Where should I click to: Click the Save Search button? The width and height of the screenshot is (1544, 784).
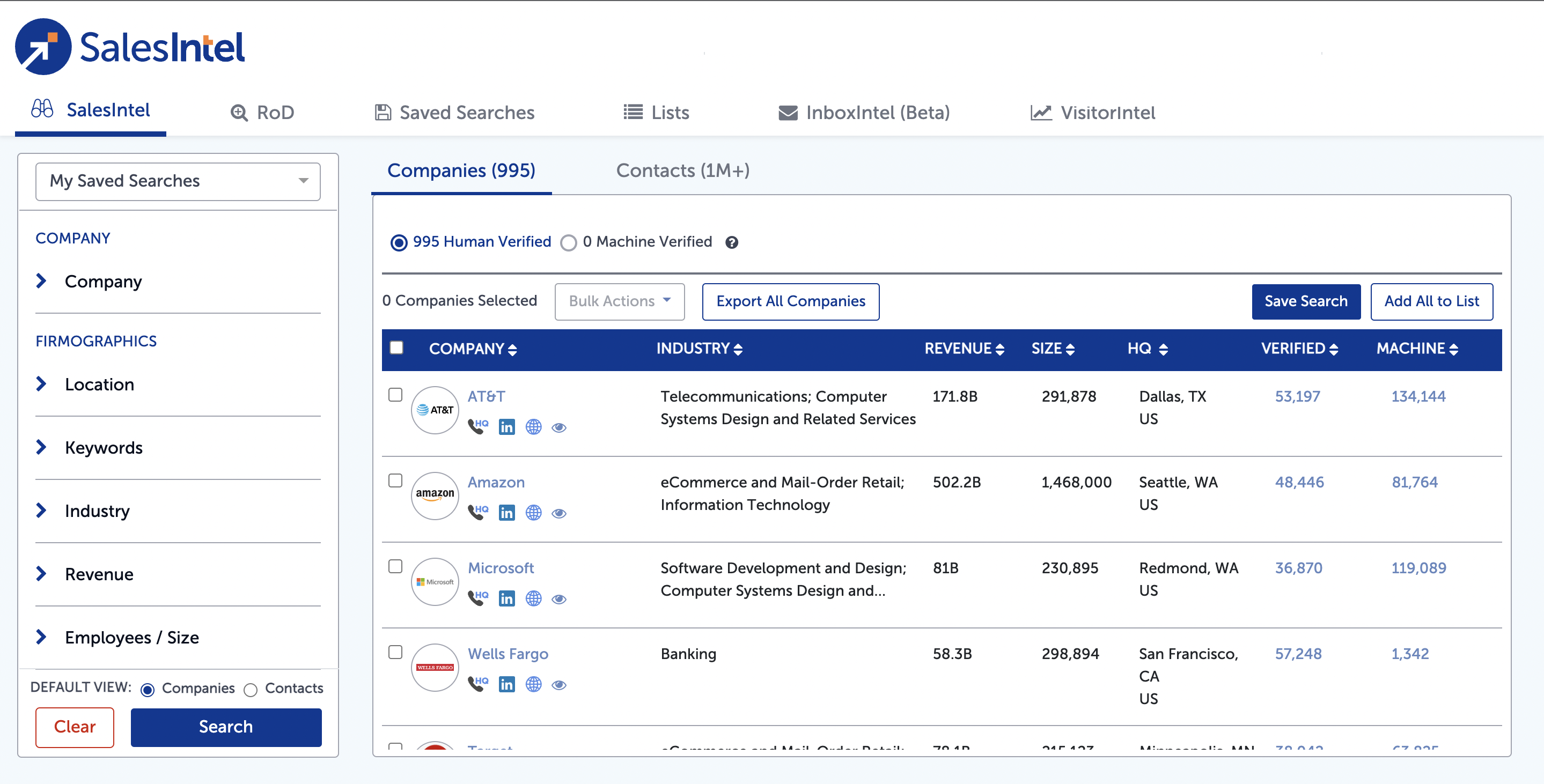(1305, 301)
